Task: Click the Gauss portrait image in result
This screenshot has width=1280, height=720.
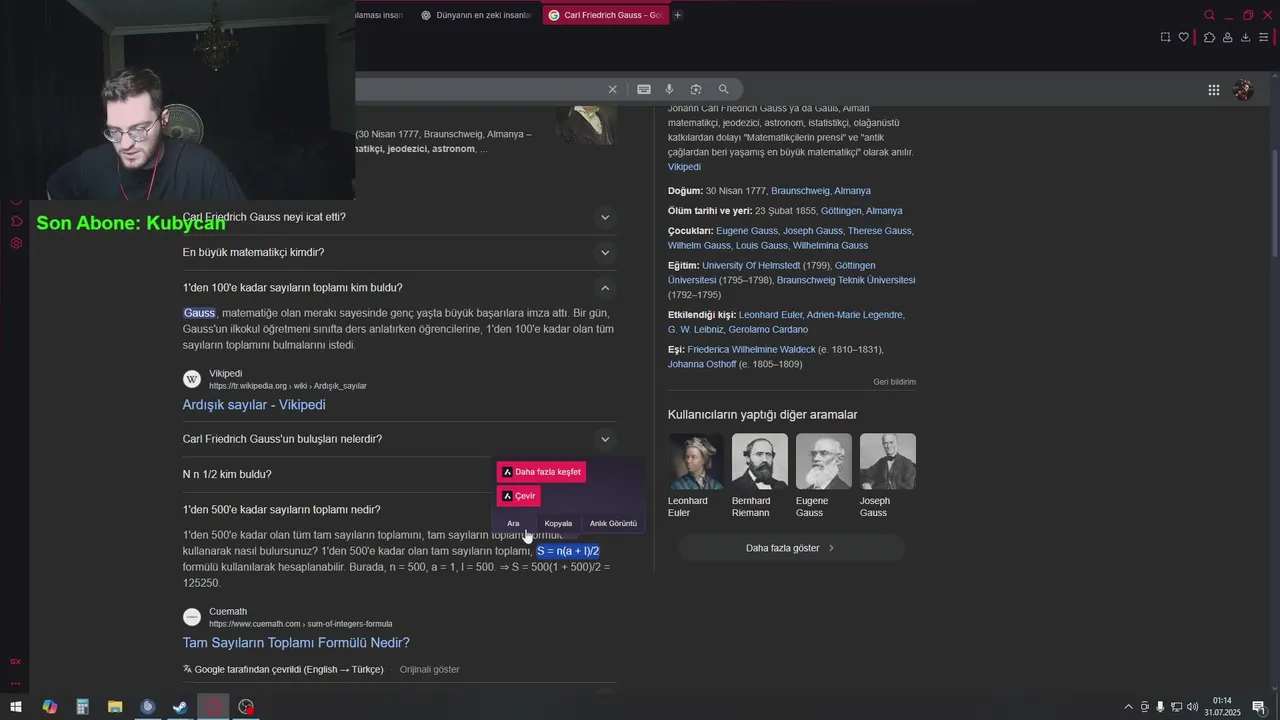Action: [x=586, y=124]
